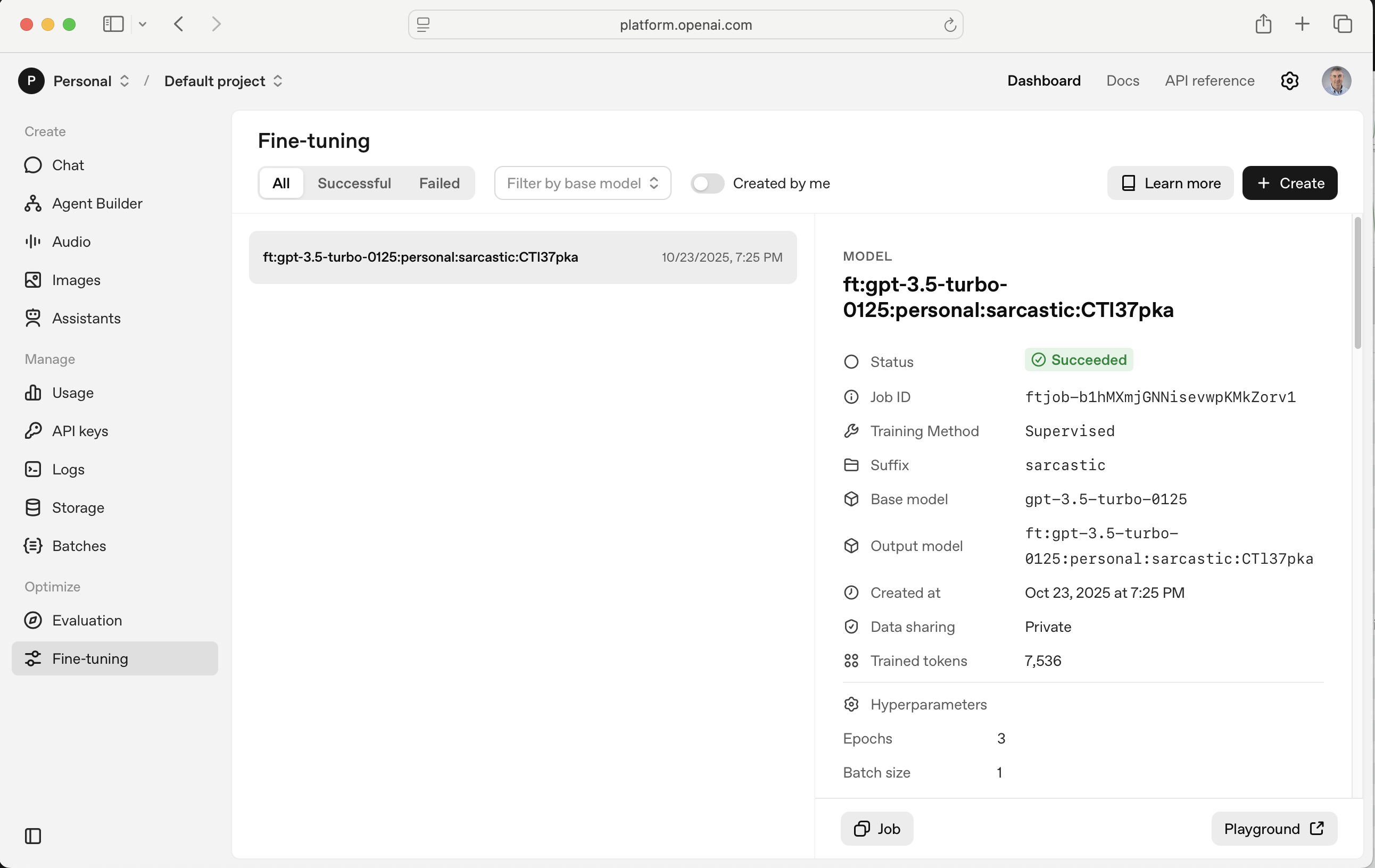Open Batches from sidebar
This screenshot has width=1375, height=868.
click(x=78, y=546)
